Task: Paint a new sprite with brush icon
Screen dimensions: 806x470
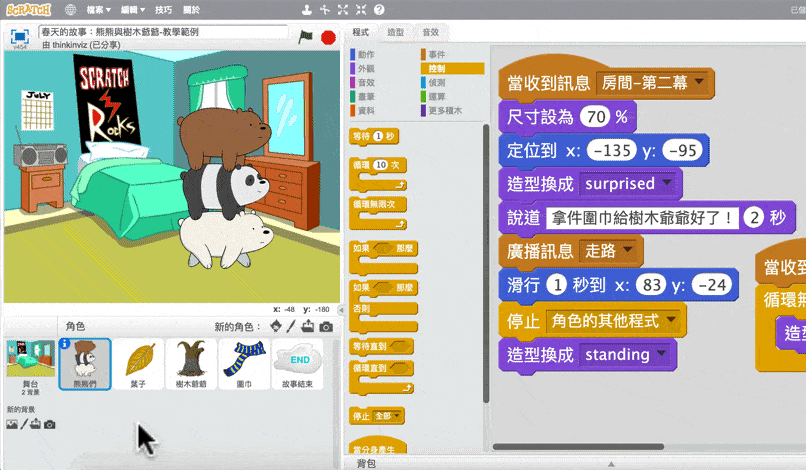Action: click(x=291, y=326)
